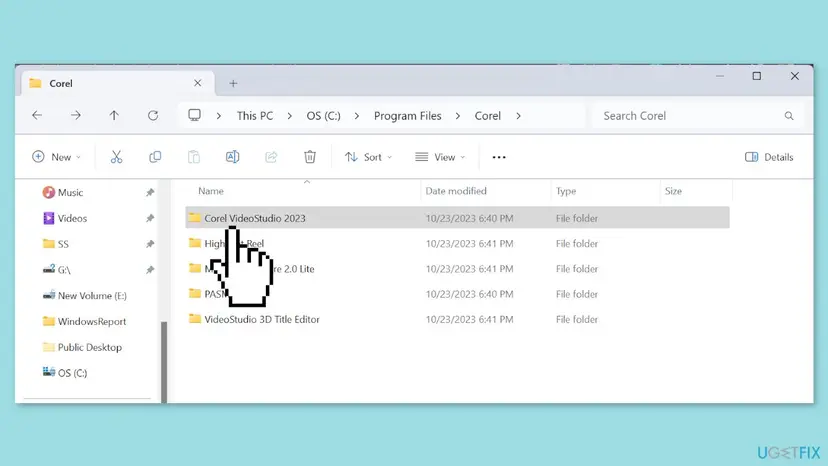828x466 pixels.
Task: Click the pin icon next to G:\
Action: (150, 269)
